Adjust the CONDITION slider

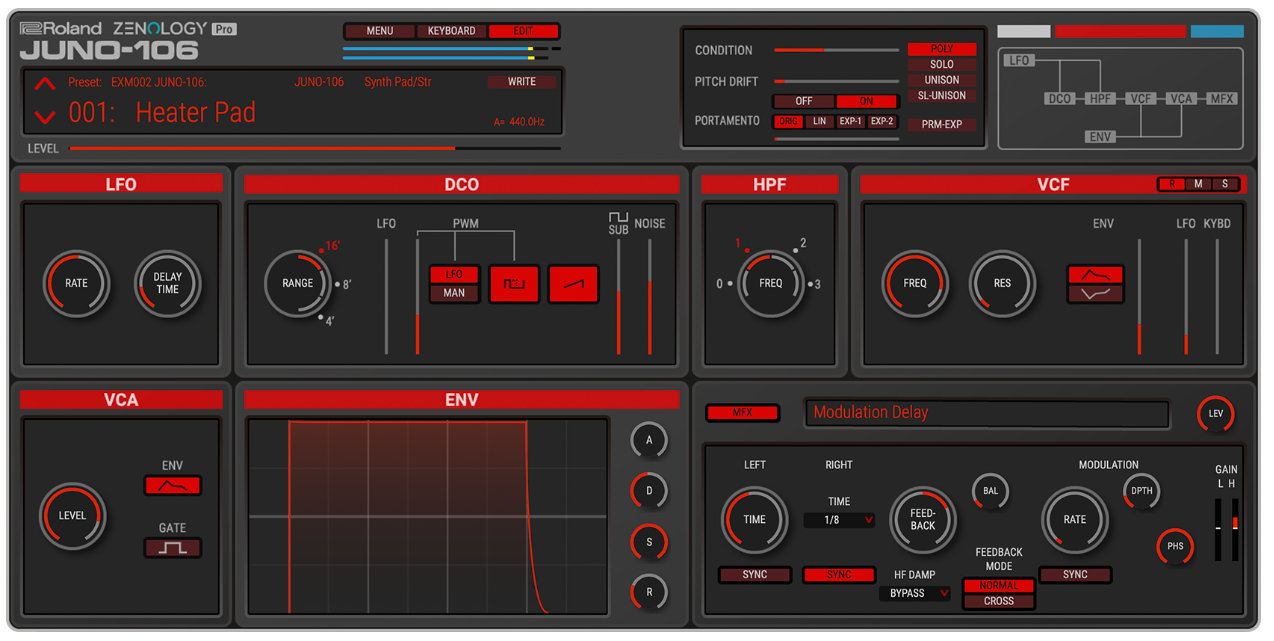[x=836, y=50]
